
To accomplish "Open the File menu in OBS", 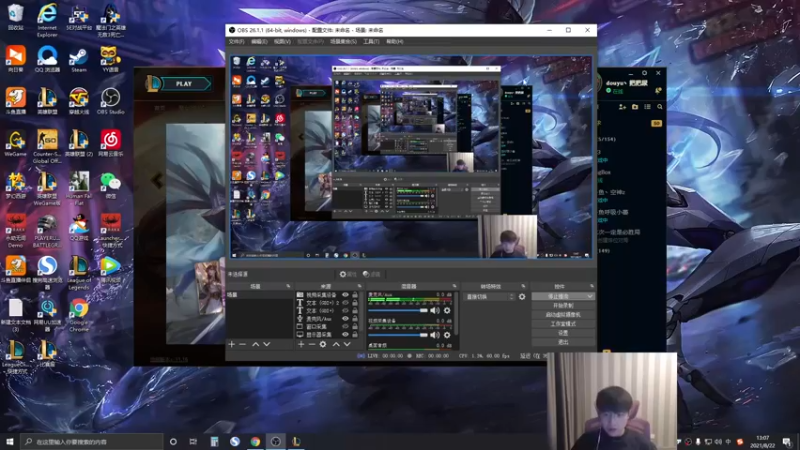I will pos(236,41).
